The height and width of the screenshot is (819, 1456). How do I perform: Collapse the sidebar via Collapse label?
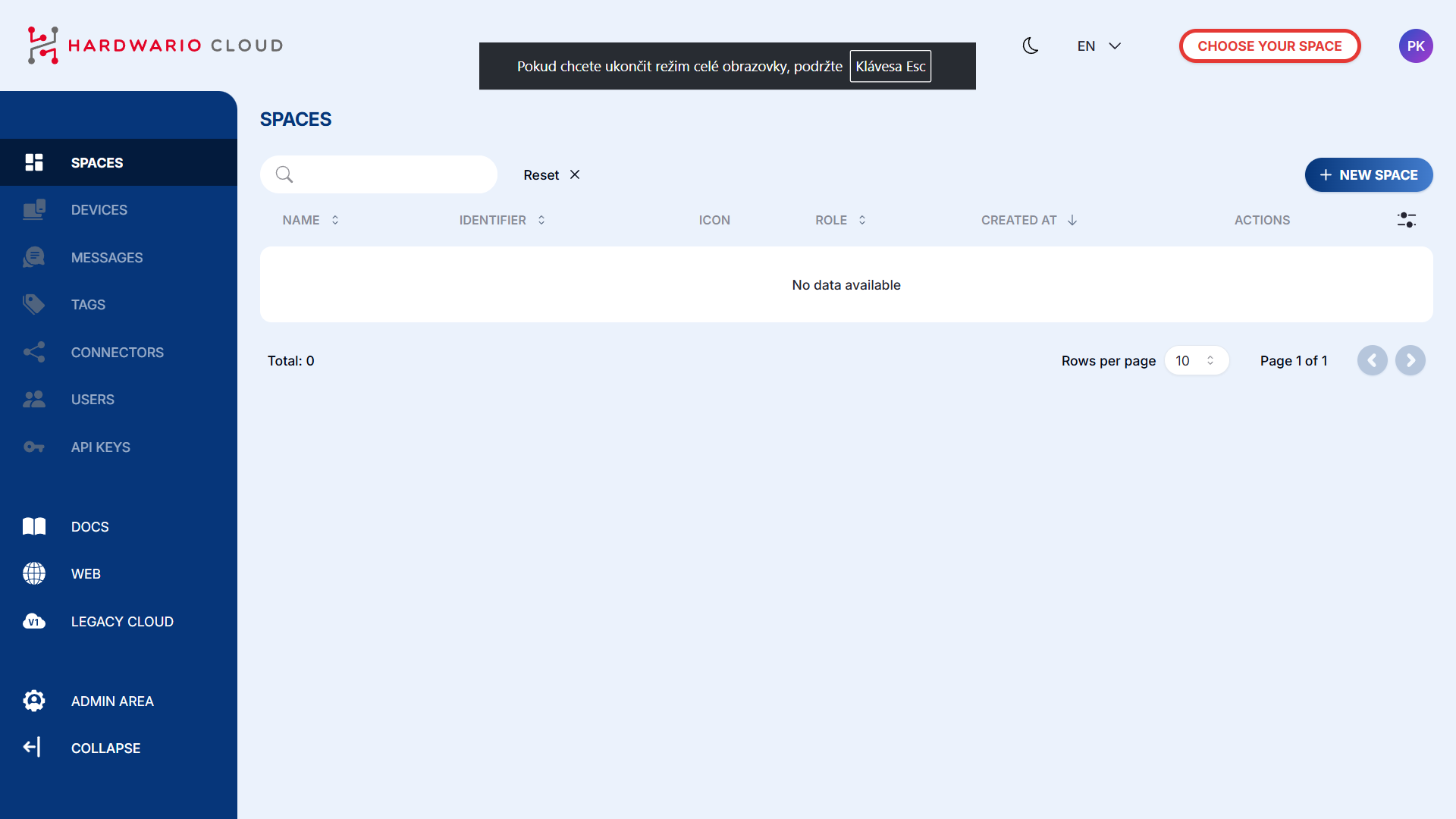click(x=105, y=748)
